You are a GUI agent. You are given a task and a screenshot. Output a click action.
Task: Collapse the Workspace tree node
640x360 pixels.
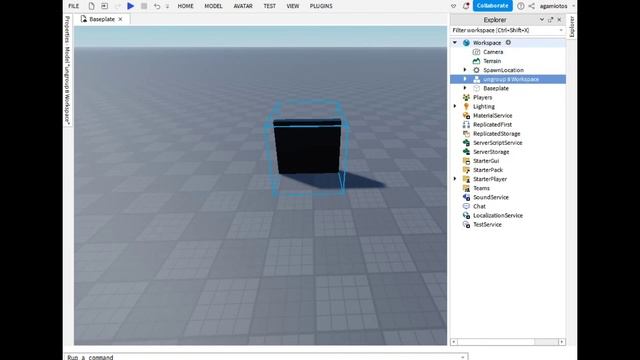tap(455, 42)
